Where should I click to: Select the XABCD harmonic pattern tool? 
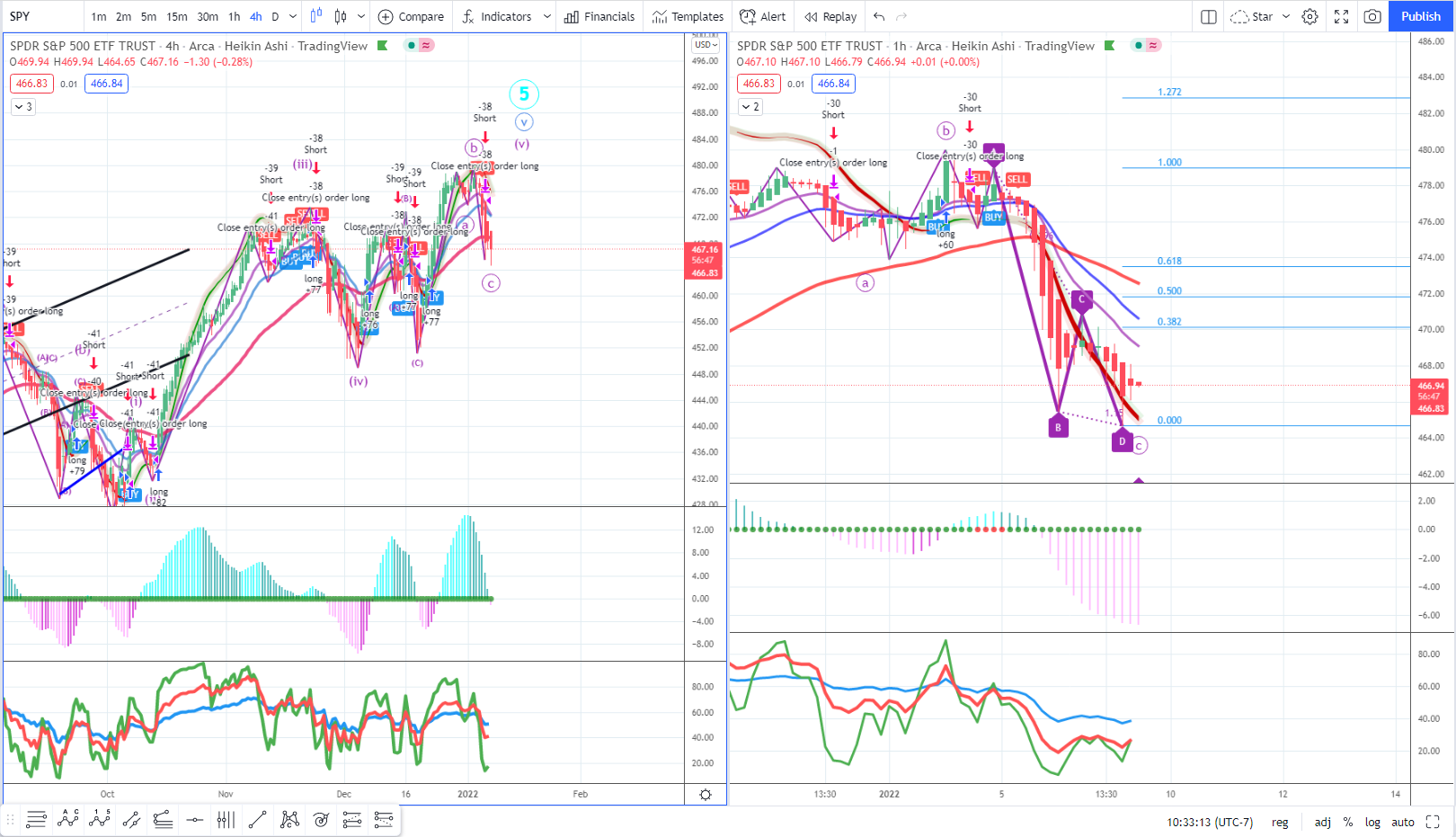(289, 819)
